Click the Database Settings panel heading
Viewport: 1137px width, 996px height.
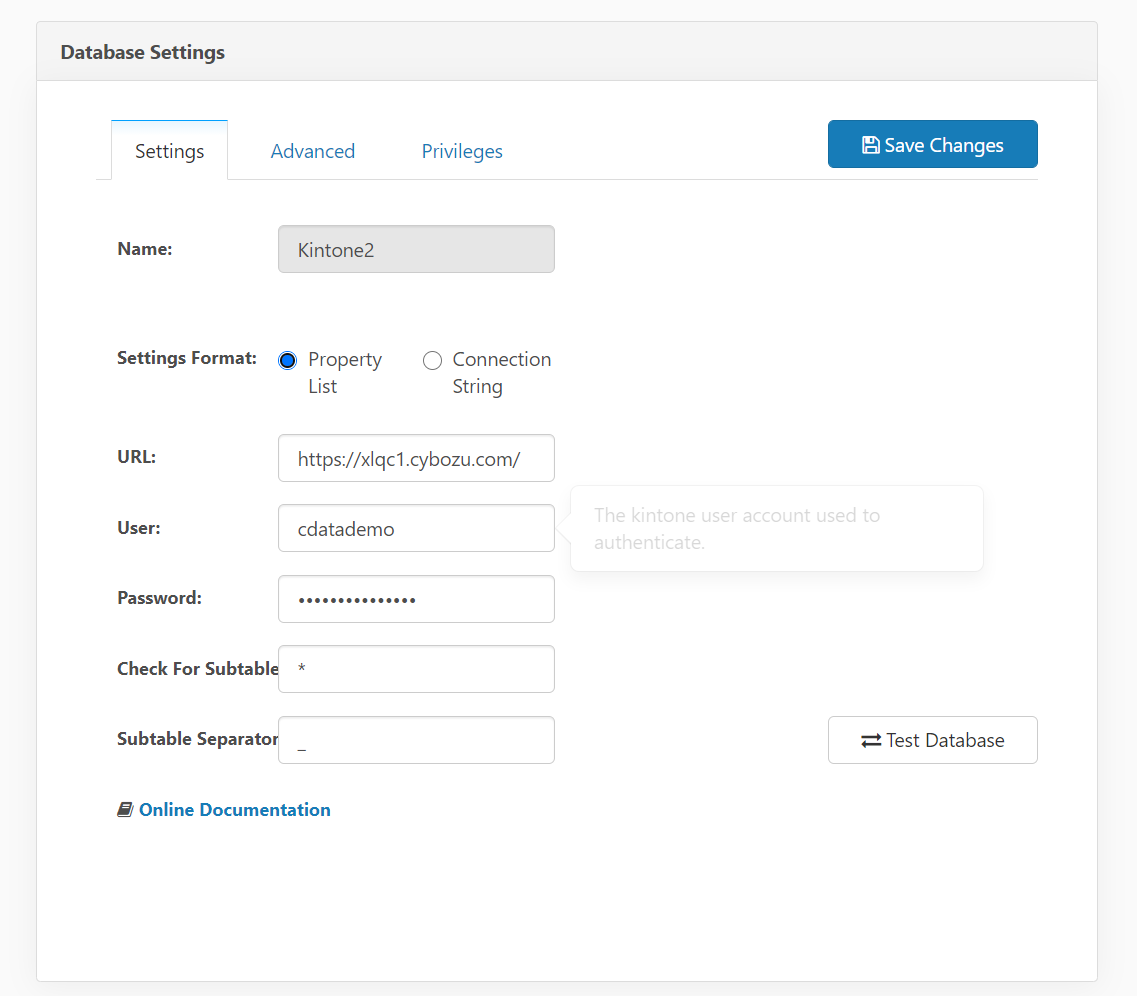click(x=143, y=52)
